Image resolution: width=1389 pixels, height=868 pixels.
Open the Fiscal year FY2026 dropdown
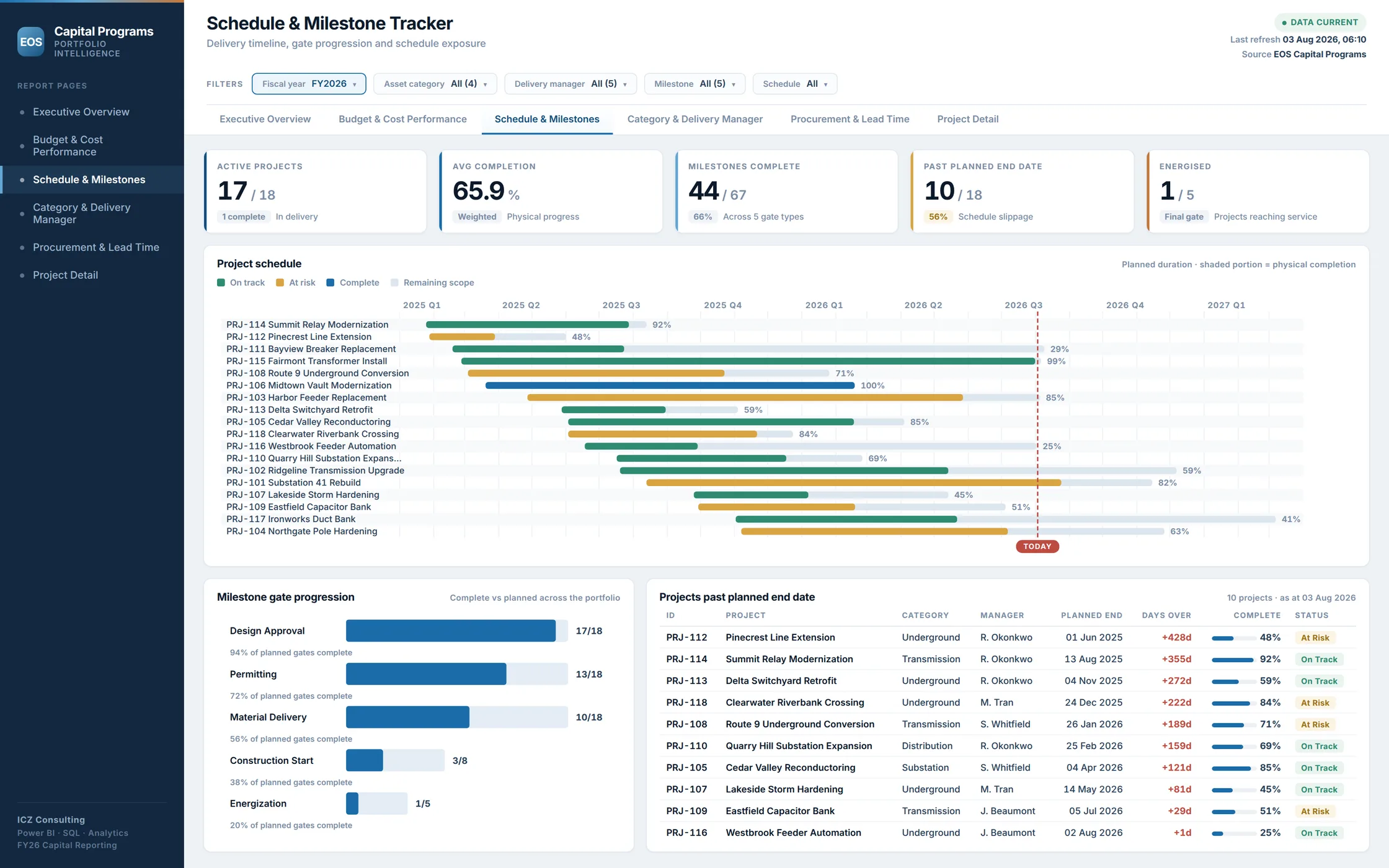pos(309,84)
